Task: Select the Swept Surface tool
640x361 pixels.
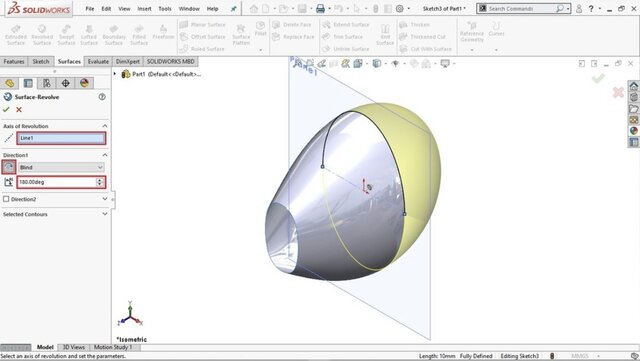Action: coord(66,35)
